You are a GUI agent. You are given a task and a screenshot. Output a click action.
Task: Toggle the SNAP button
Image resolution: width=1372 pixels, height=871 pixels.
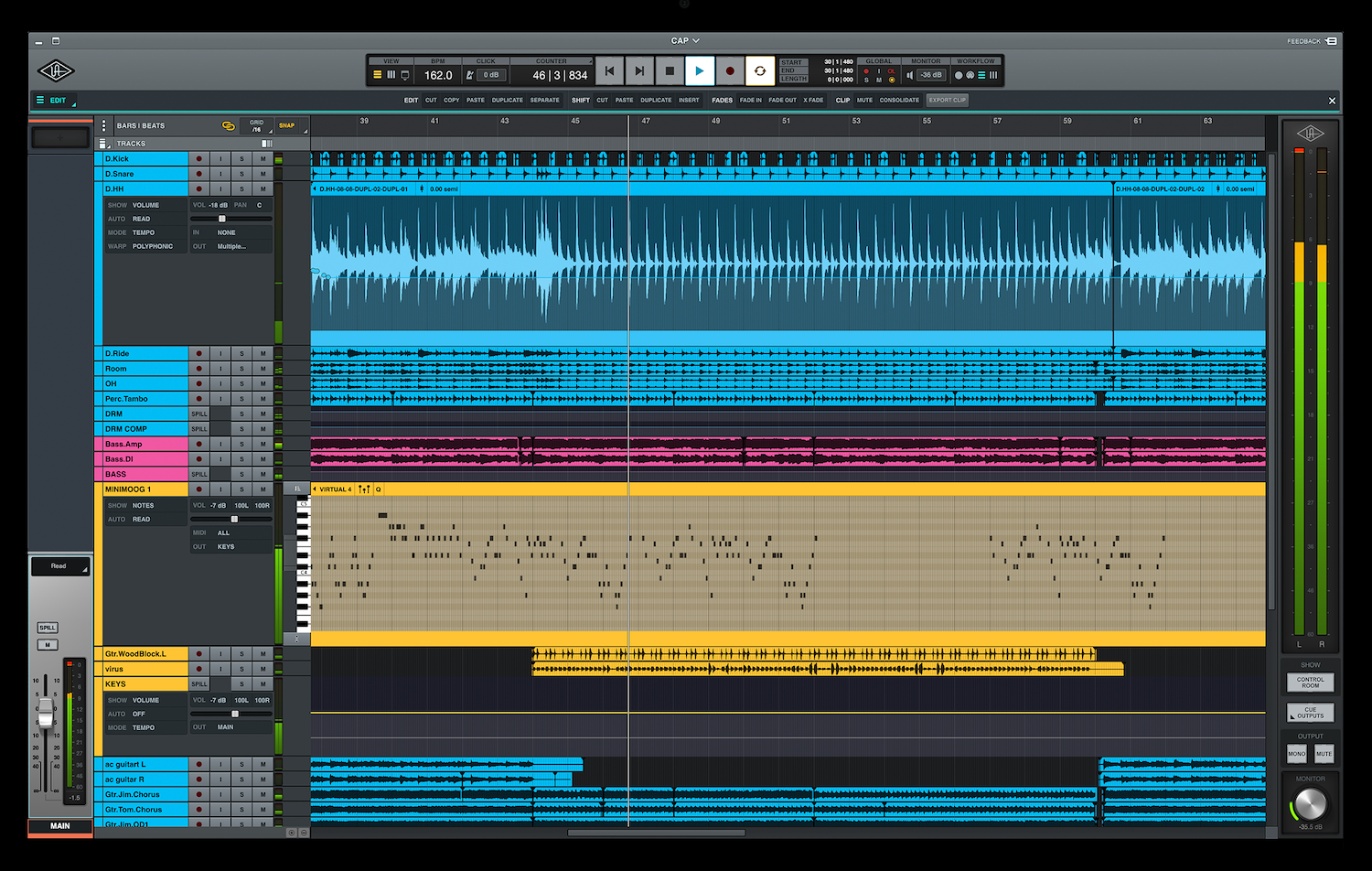point(287,125)
